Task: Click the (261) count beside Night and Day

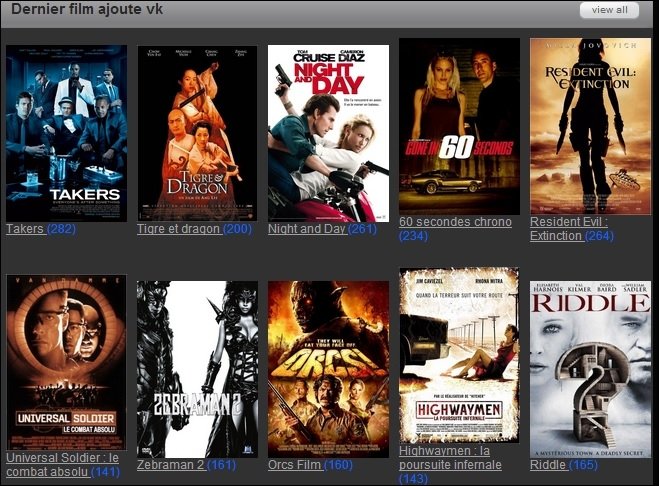Action: 362,229
